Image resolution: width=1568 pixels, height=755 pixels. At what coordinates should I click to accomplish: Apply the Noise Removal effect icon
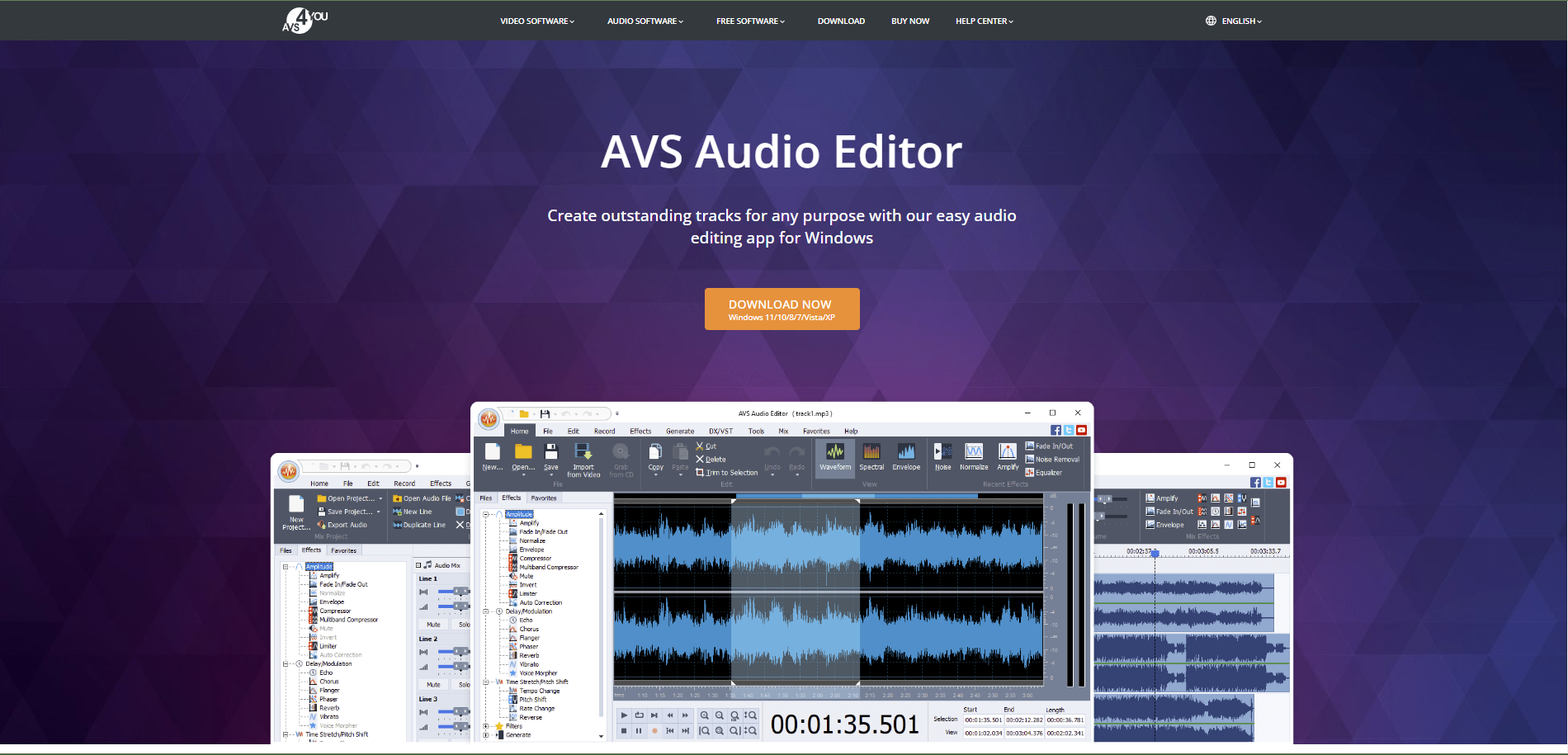click(x=1050, y=460)
